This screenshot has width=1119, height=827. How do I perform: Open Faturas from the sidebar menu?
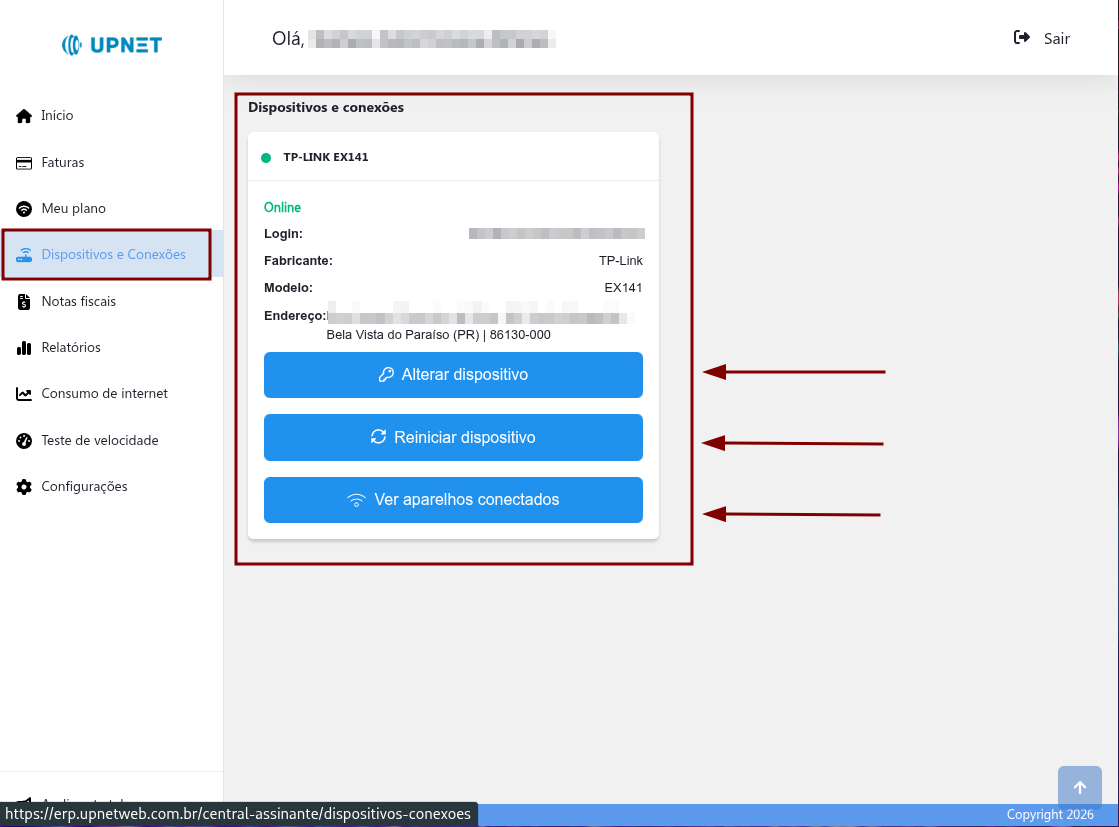tap(65, 162)
